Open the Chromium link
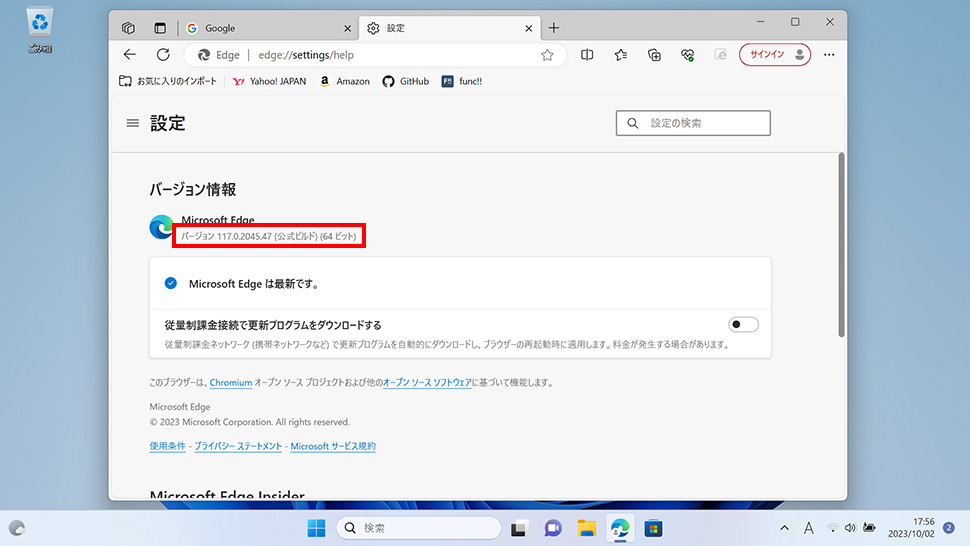 pos(231,383)
